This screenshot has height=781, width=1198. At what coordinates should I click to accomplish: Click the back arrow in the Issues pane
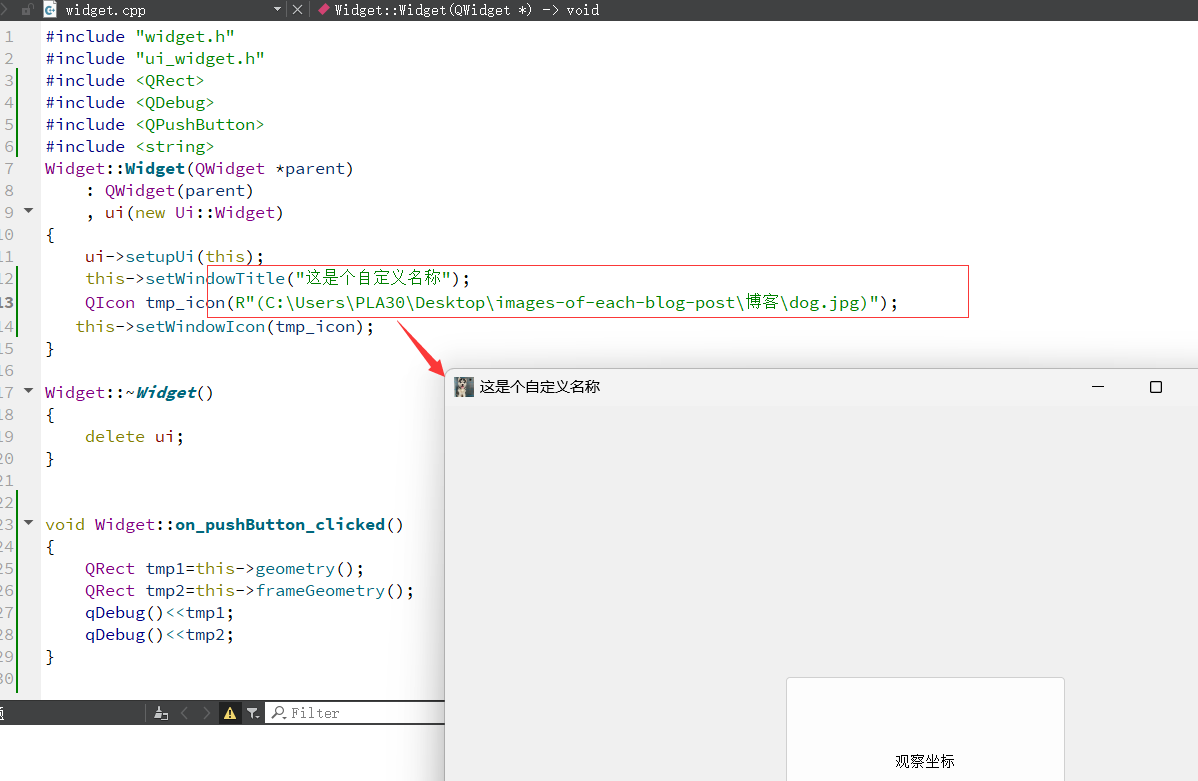tap(184, 712)
